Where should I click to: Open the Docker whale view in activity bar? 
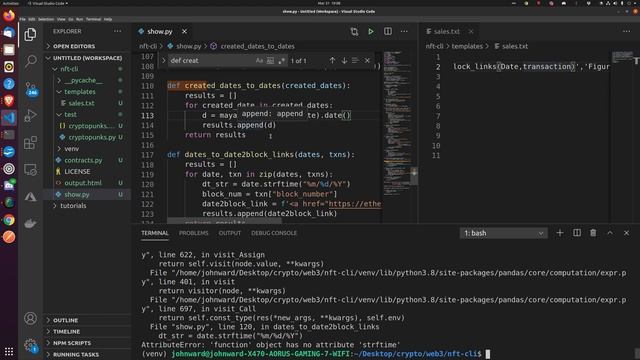[30, 224]
